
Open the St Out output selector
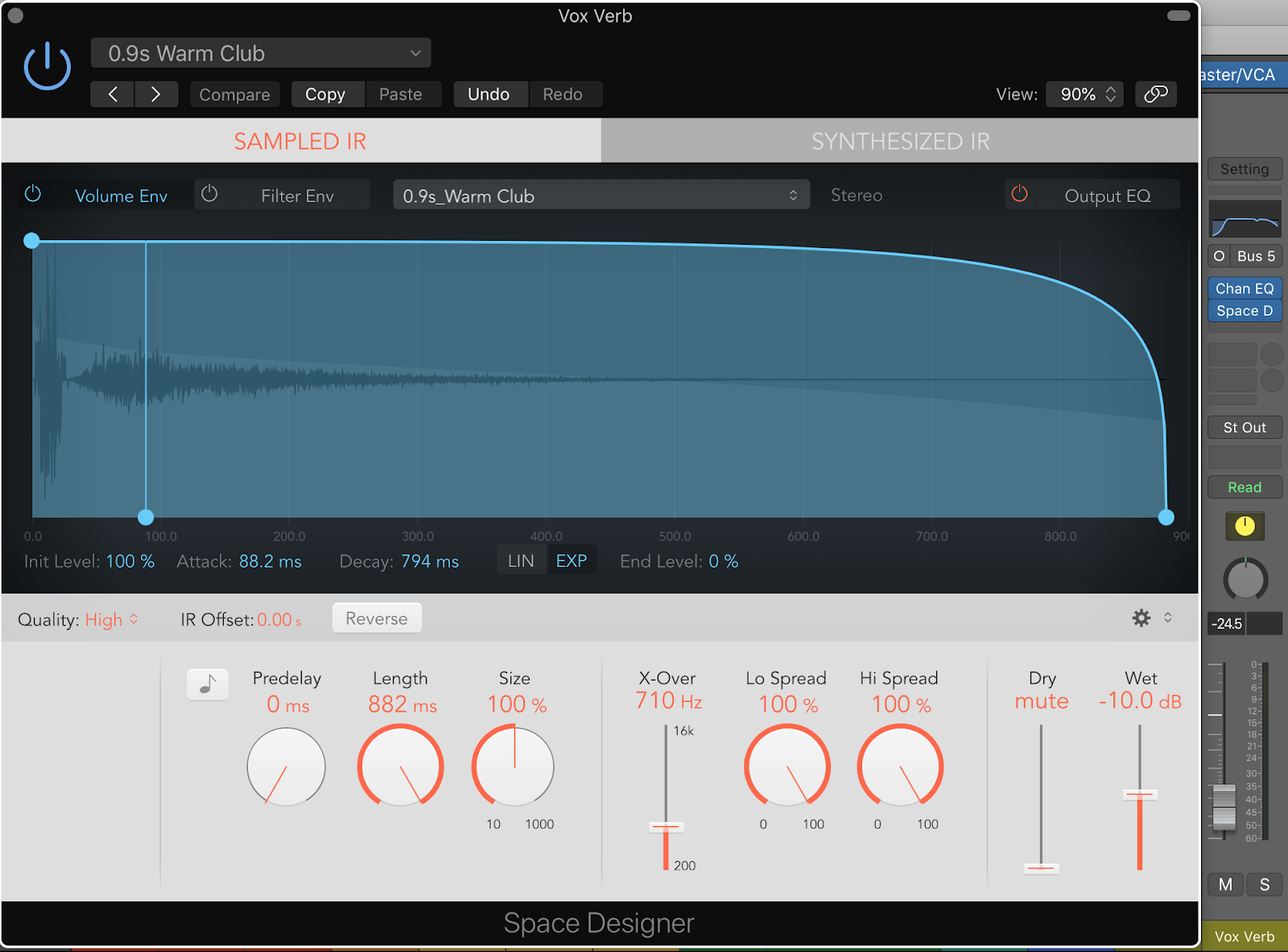[1245, 428]
